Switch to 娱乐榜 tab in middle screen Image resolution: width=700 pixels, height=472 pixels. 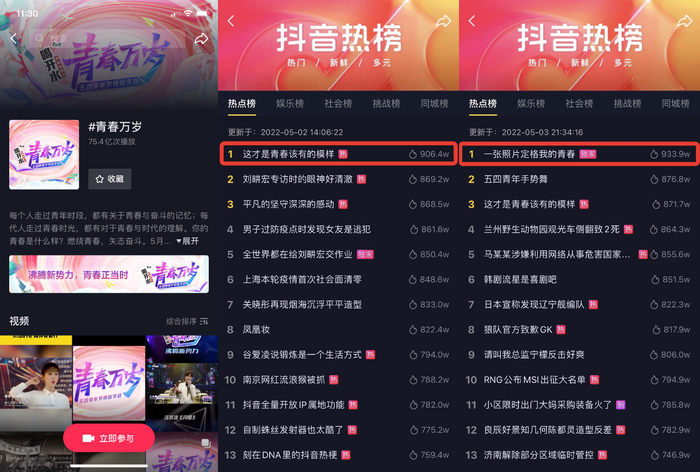[290, 104]
